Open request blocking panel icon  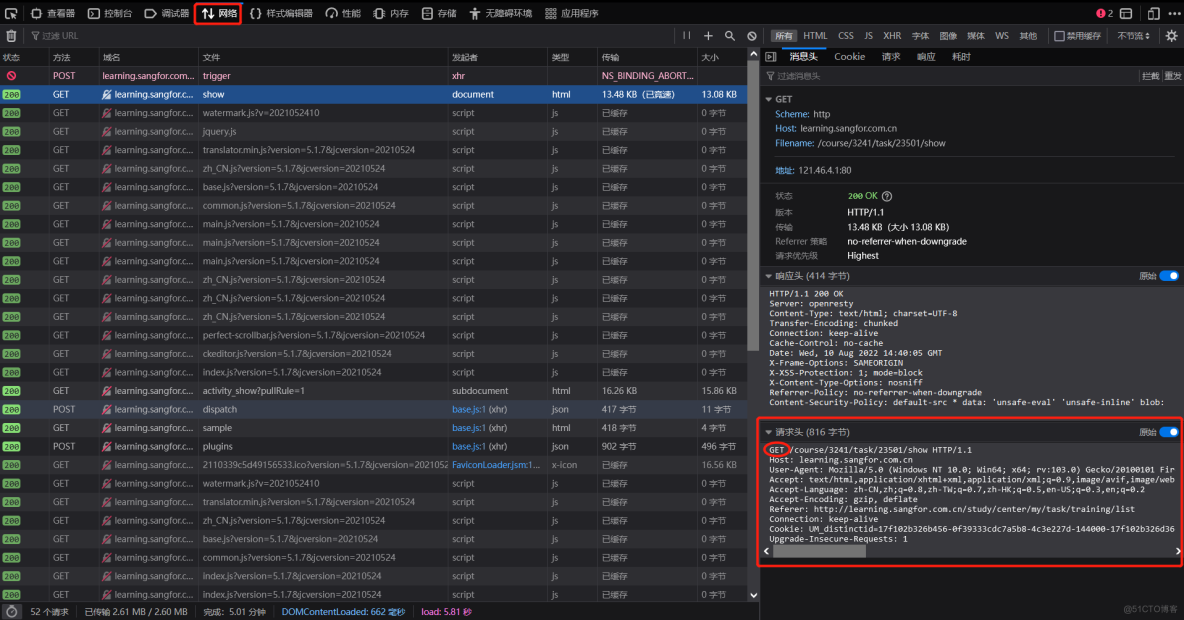pyautogui.click(x=752, y=36)
